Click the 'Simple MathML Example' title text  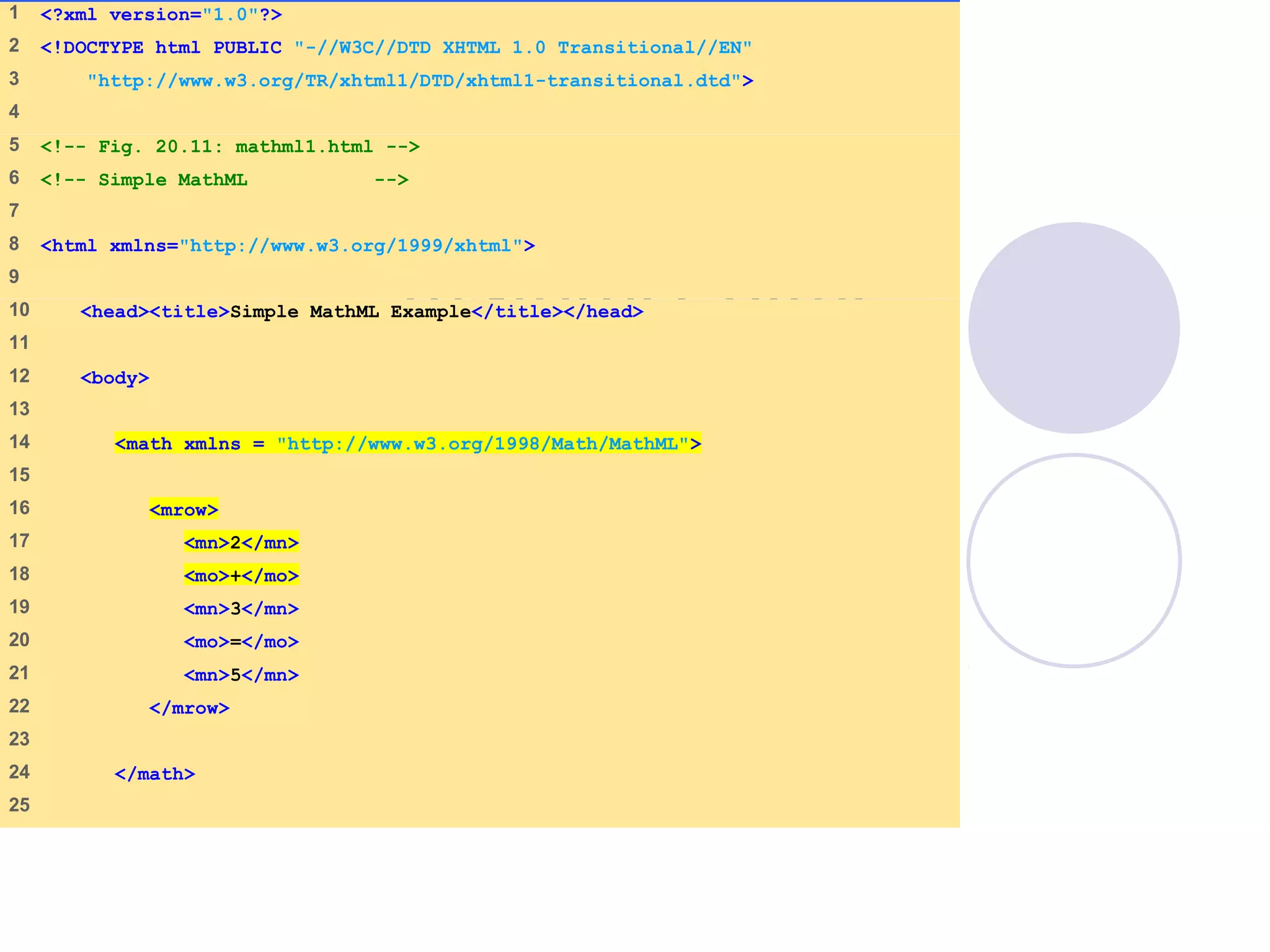pos(350,312)
